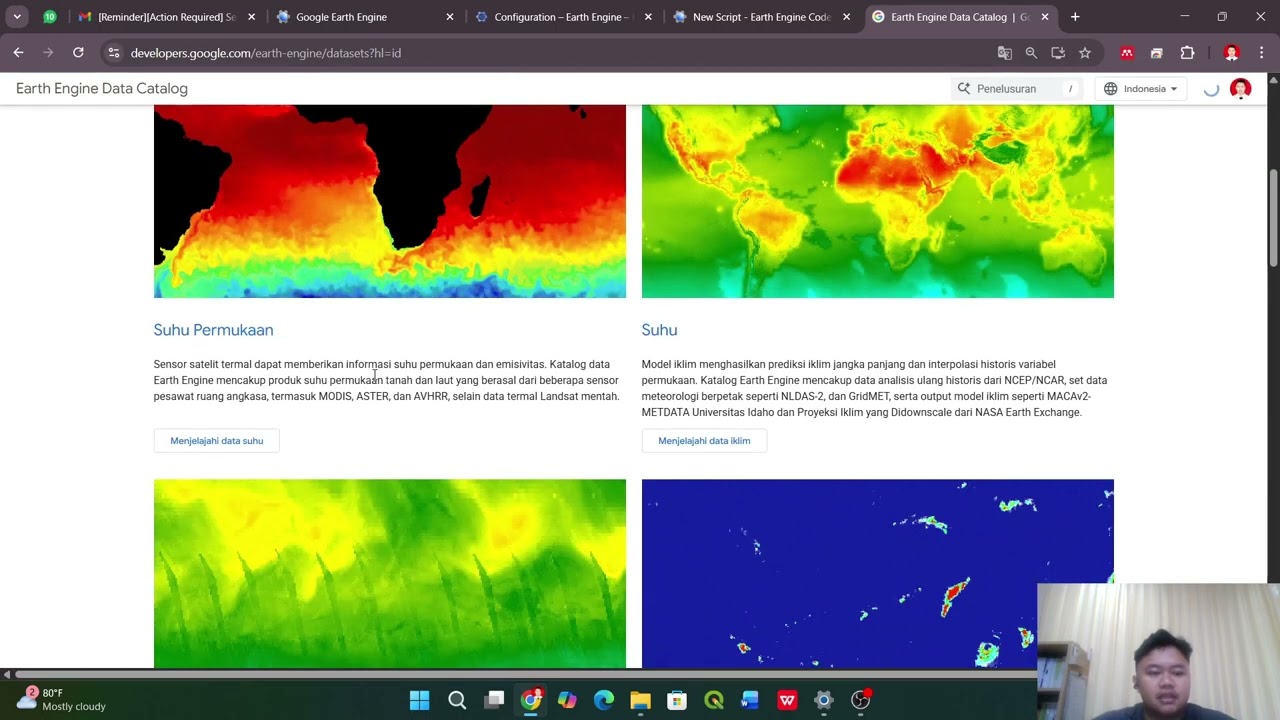1280x720 pixels.
Task: Click the tab screenshot extension icon
Action: [1157, 53]
